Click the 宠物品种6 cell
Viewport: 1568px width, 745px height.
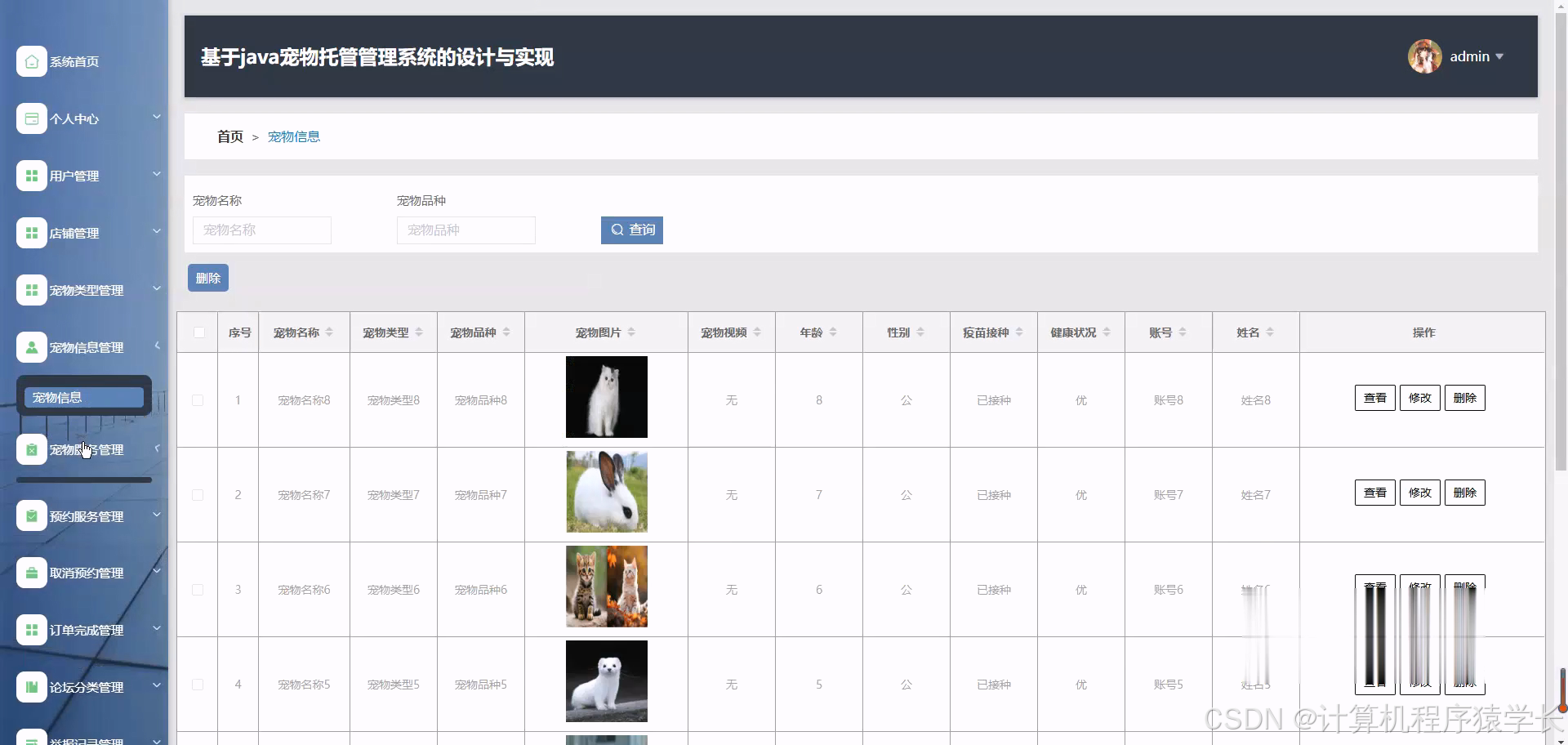click(x=481, y=590)
